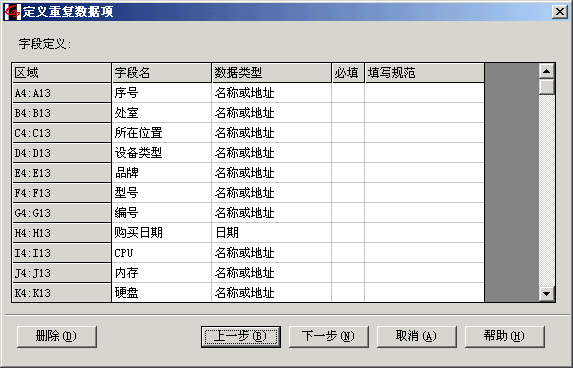The height and width of the screenshot is (368, 573).
Task: Click the 删除(D) button
Action: [57, 336]
